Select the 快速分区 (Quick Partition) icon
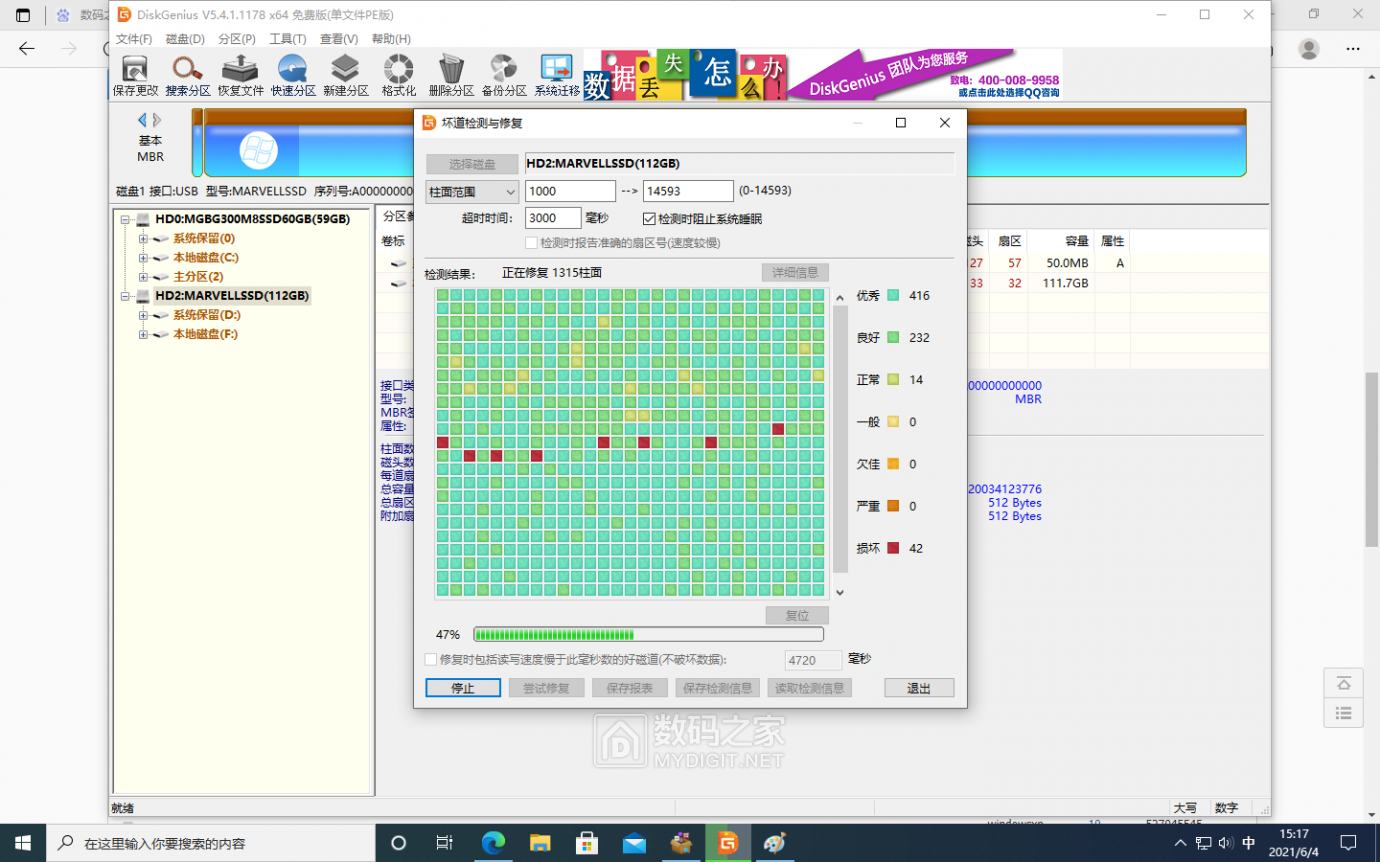This screenshot has height=862, width=1380. pyautogui.click(x=293, y=76)
